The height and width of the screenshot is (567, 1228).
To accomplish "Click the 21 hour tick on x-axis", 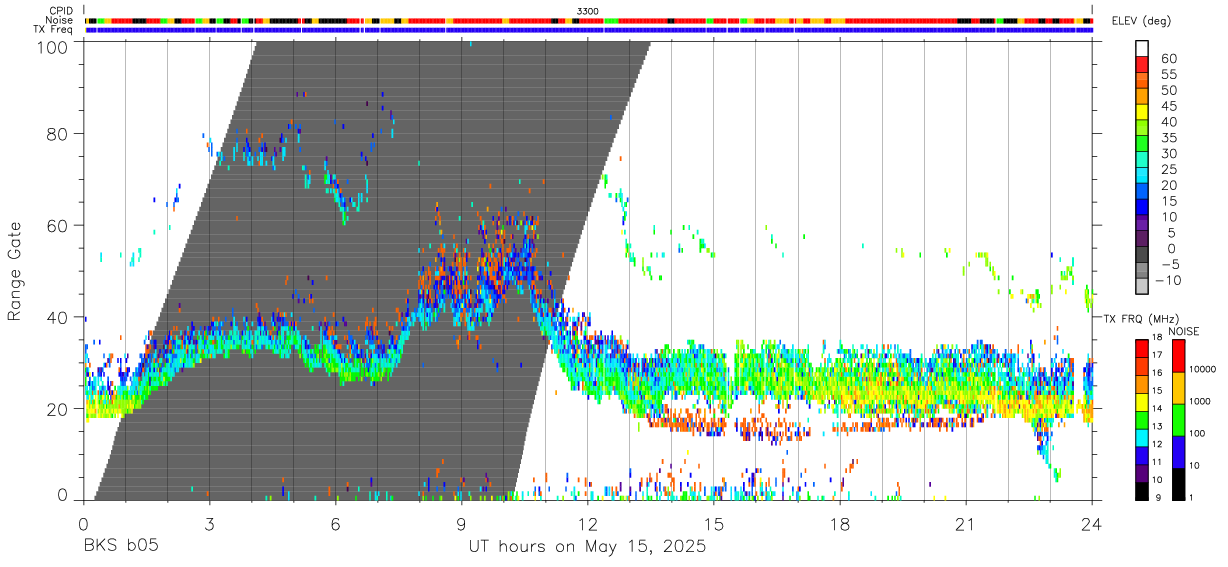I will (966, 524).
